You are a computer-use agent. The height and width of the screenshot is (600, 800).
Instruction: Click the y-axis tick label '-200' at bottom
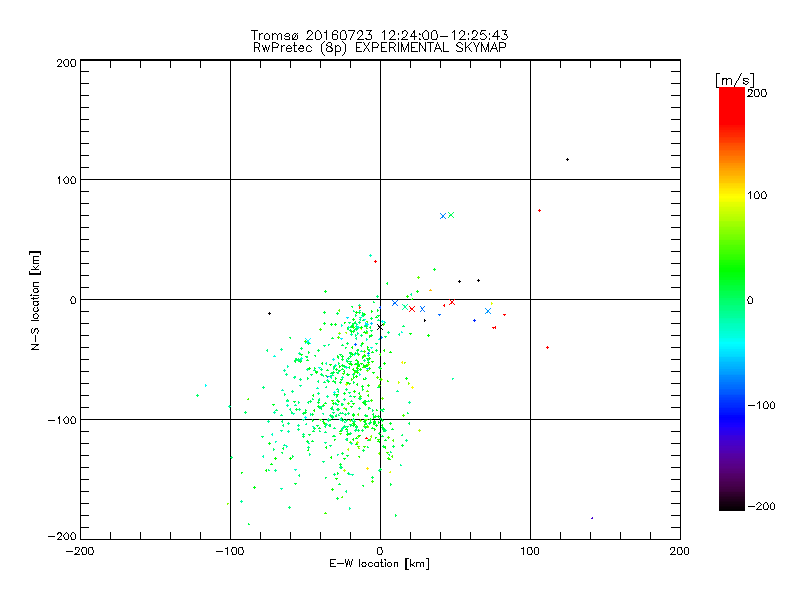pyautogui.click(x=62, y=536)
